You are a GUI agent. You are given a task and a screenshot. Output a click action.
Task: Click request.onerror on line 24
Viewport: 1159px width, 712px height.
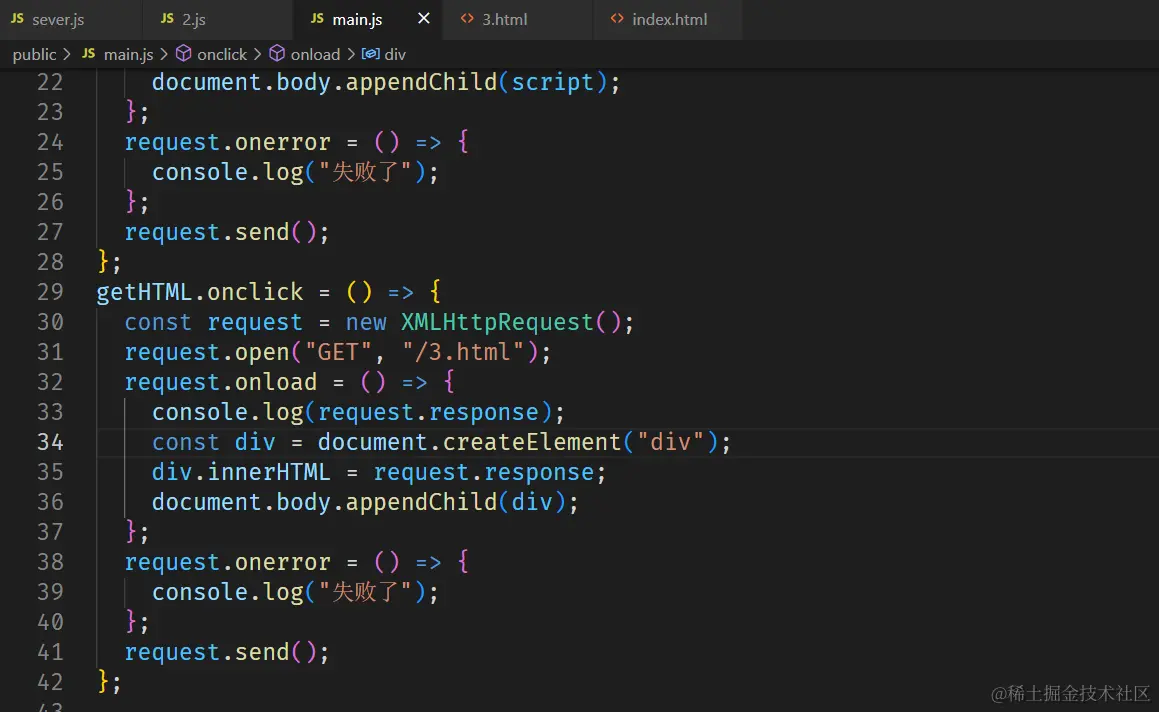227,142
